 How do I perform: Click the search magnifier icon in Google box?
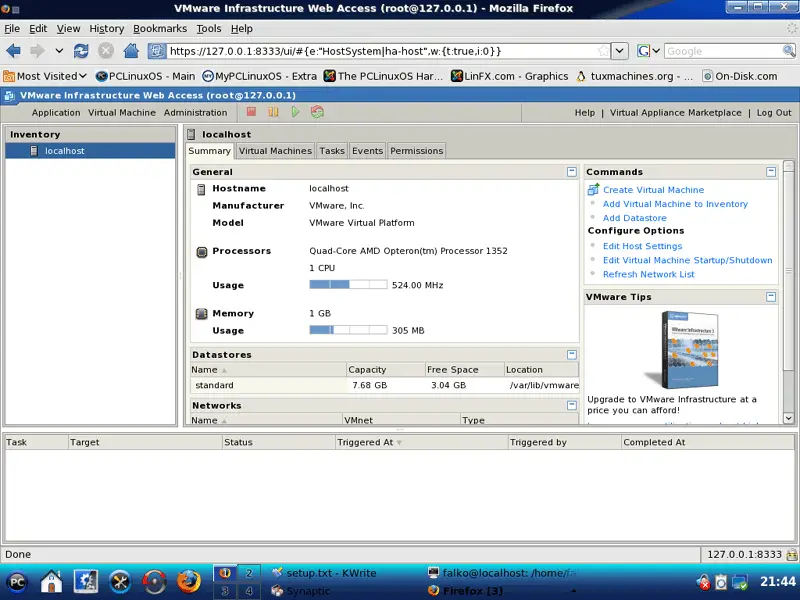789,51
